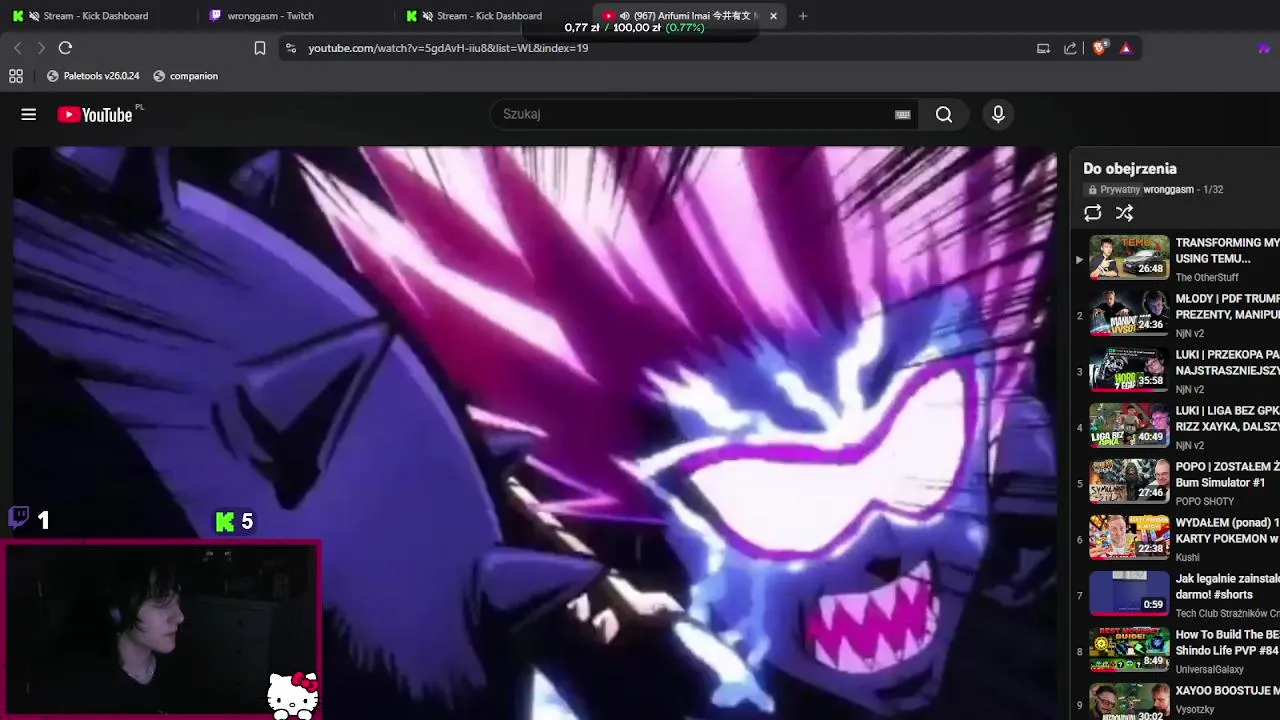Share this page via the share icon
The width and height of the screenshot is (1280, 720).
click(1070, 48)
